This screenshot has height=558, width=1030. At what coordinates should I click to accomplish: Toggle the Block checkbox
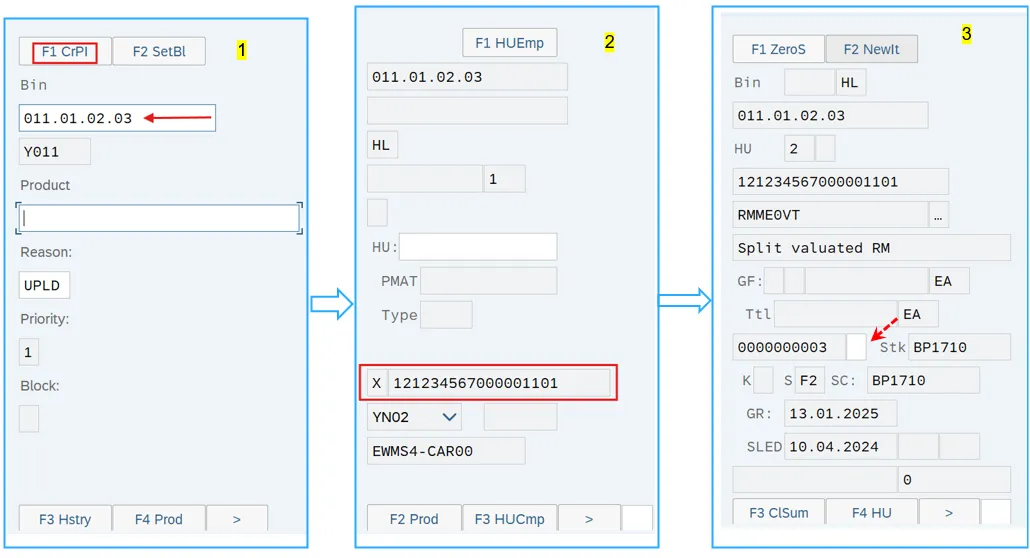click(29, 418)
